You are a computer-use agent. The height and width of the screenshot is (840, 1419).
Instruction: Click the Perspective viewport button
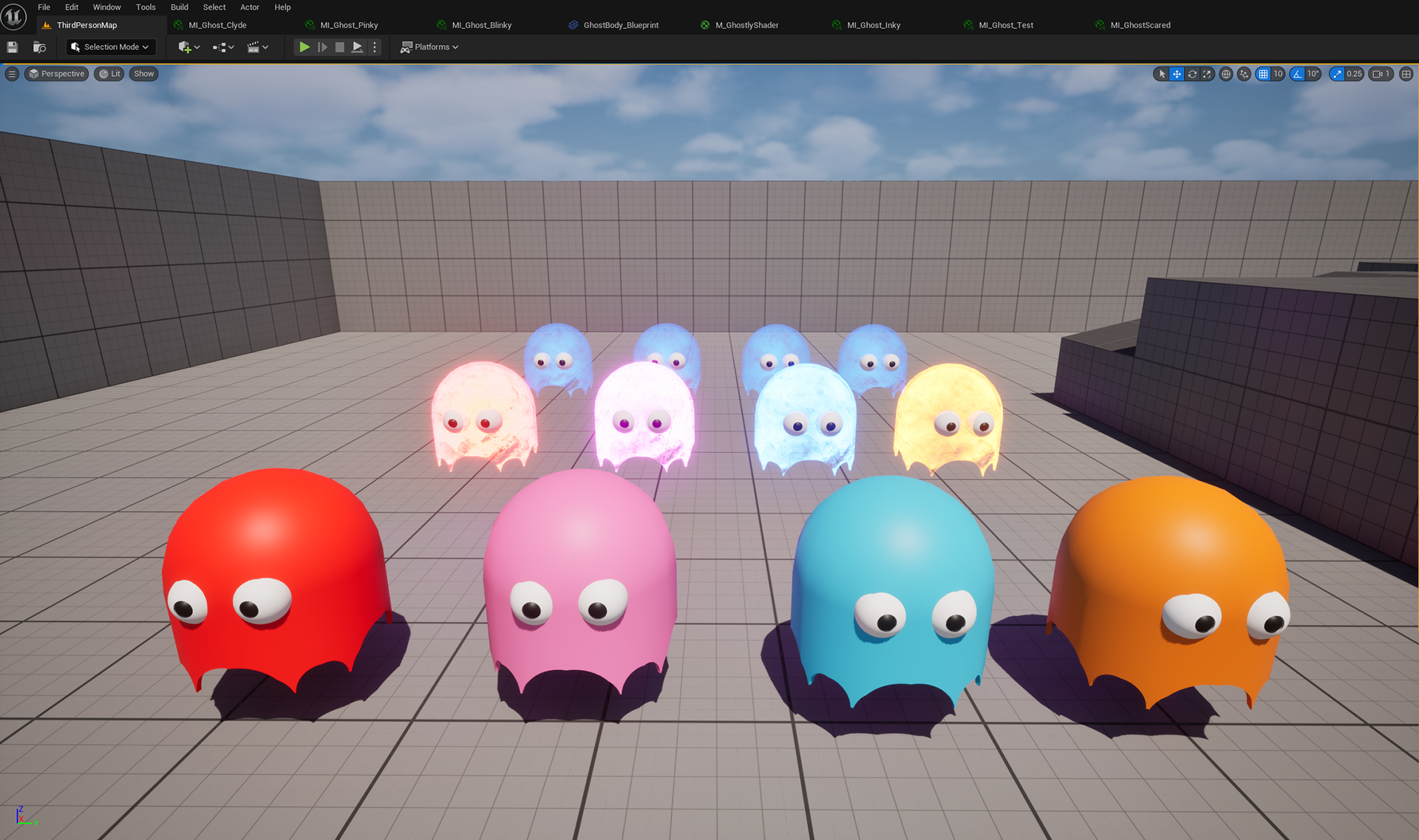[57, 74]
